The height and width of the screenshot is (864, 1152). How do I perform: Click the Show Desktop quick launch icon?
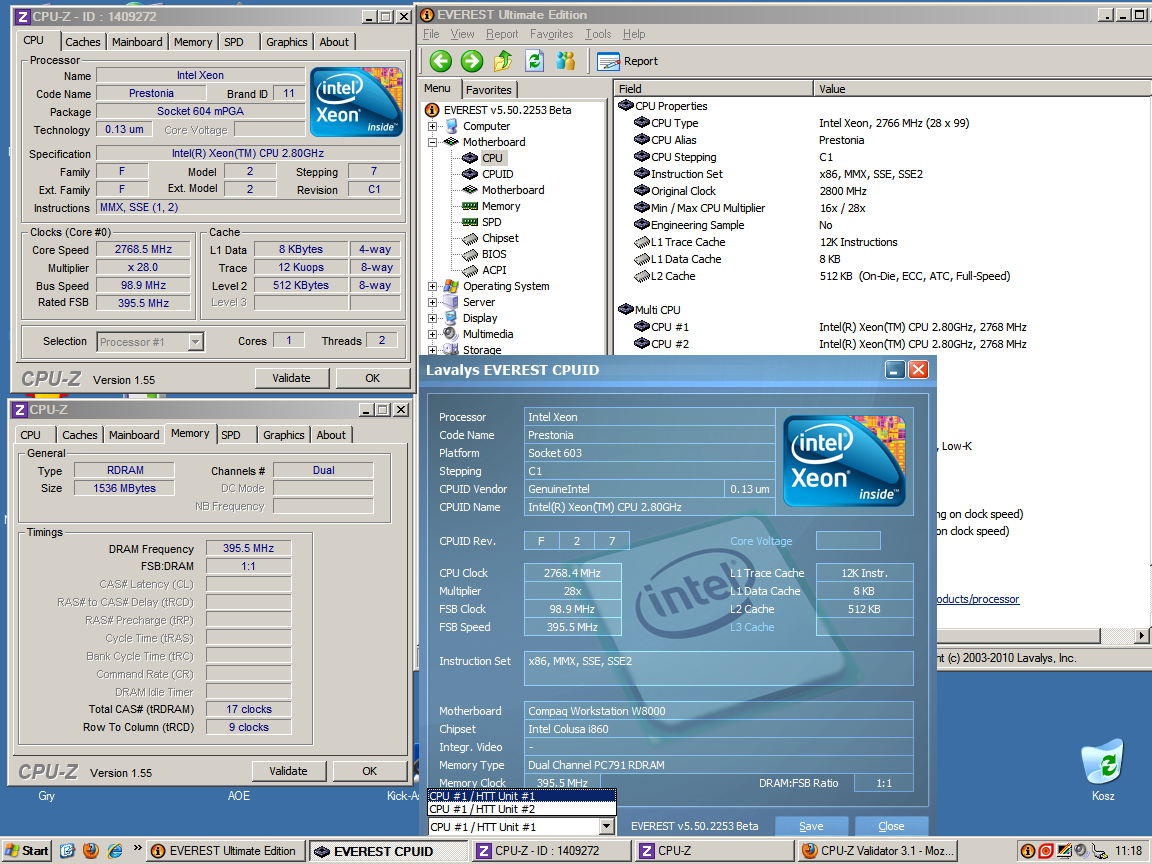coord(68,851)
